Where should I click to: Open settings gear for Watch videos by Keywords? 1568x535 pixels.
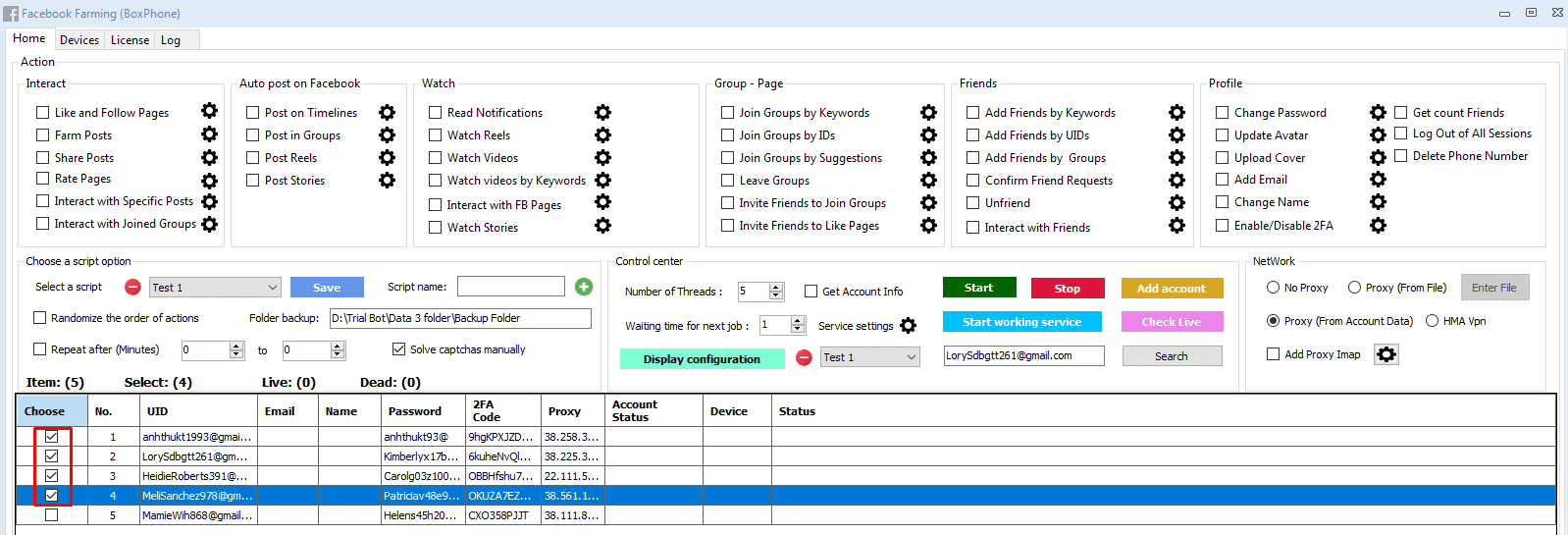tap(602, 180)
